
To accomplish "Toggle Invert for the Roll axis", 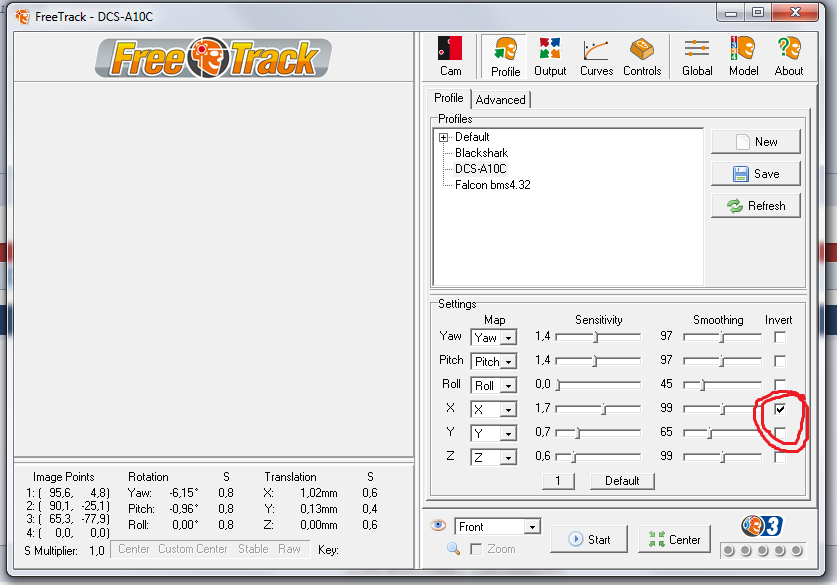I will (780, 385).
